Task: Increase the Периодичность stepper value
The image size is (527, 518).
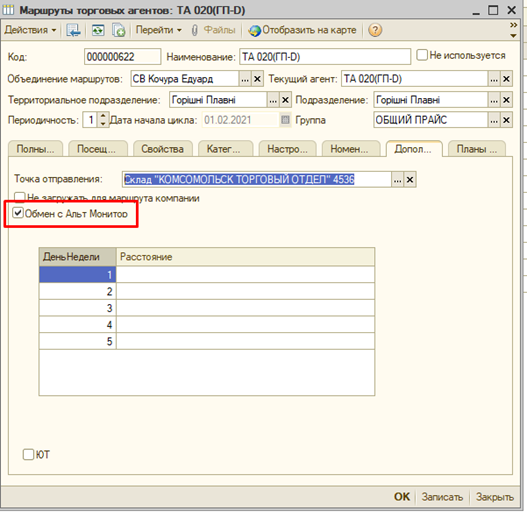Action: (x=103, y=116)
